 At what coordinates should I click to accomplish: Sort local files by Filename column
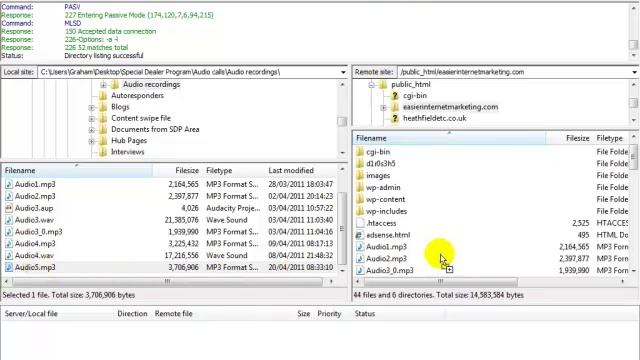[x=77, y=171]
